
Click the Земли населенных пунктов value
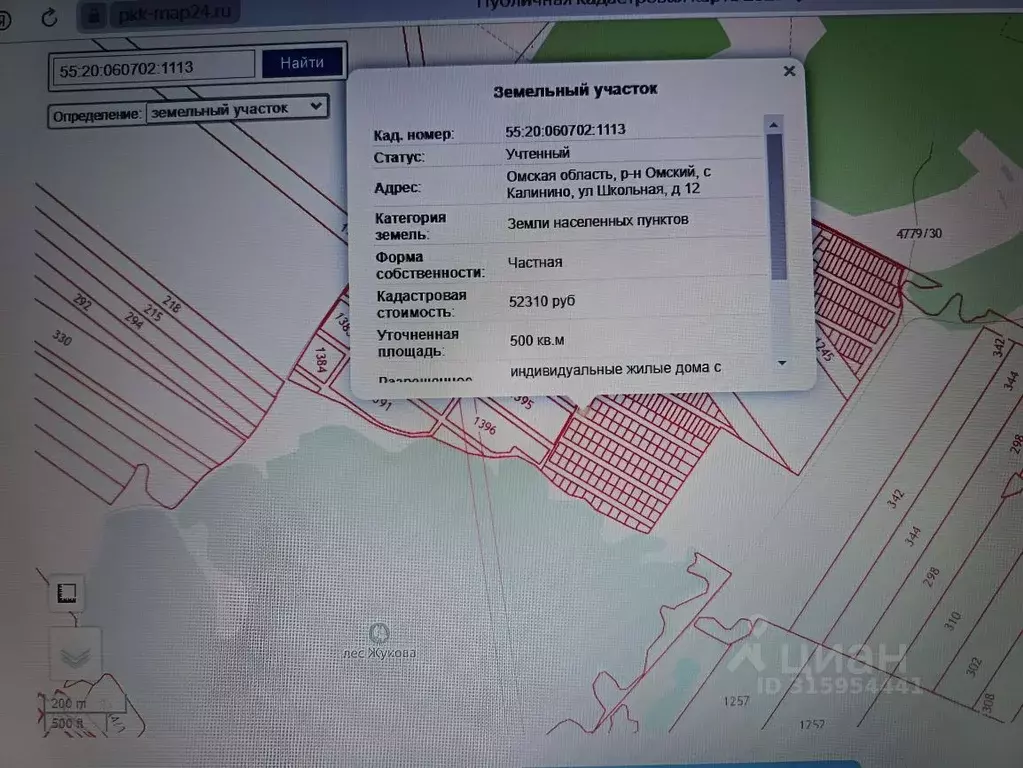(x=598, y=221)
